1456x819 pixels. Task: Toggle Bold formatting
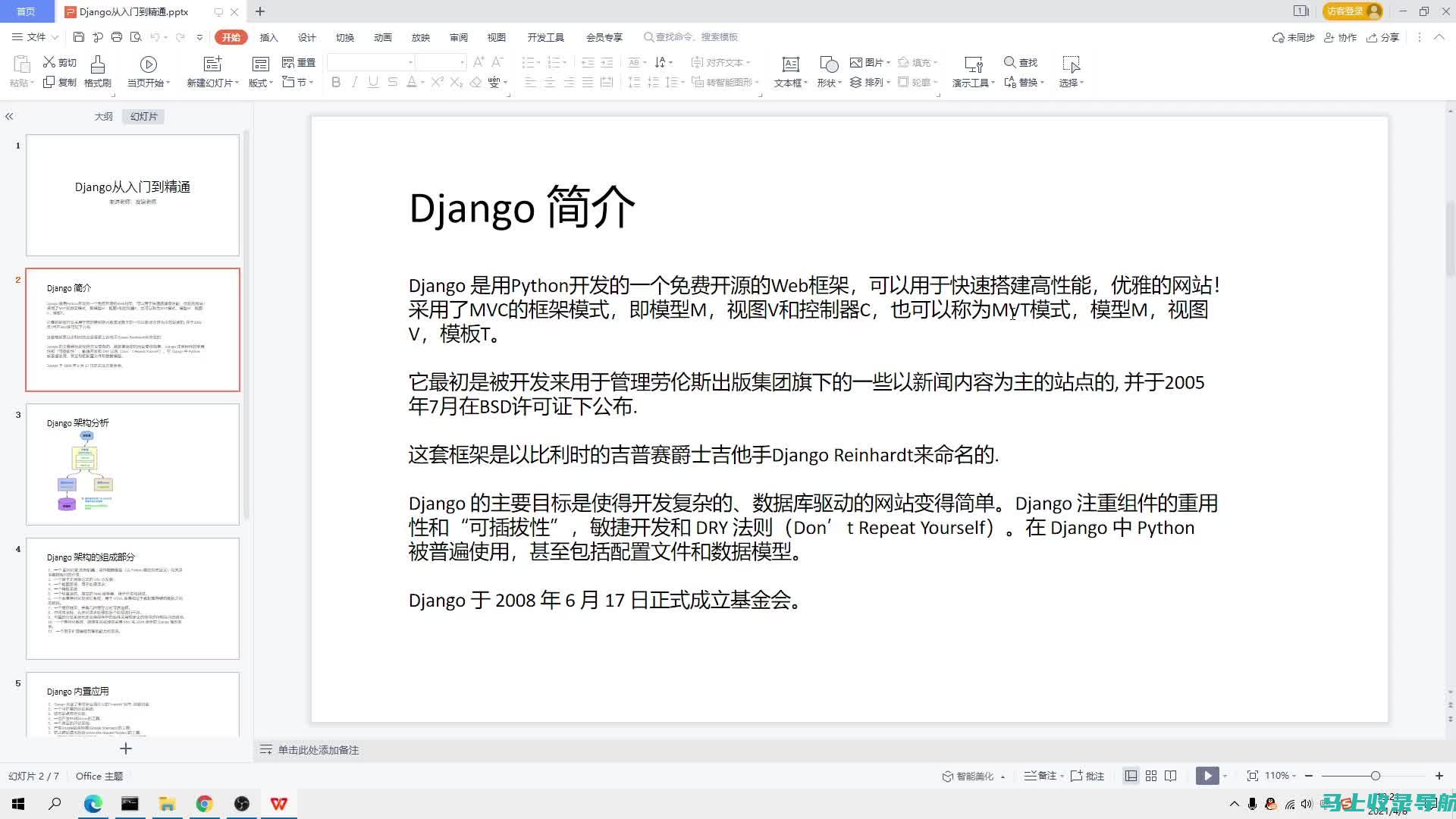[336, 82]
